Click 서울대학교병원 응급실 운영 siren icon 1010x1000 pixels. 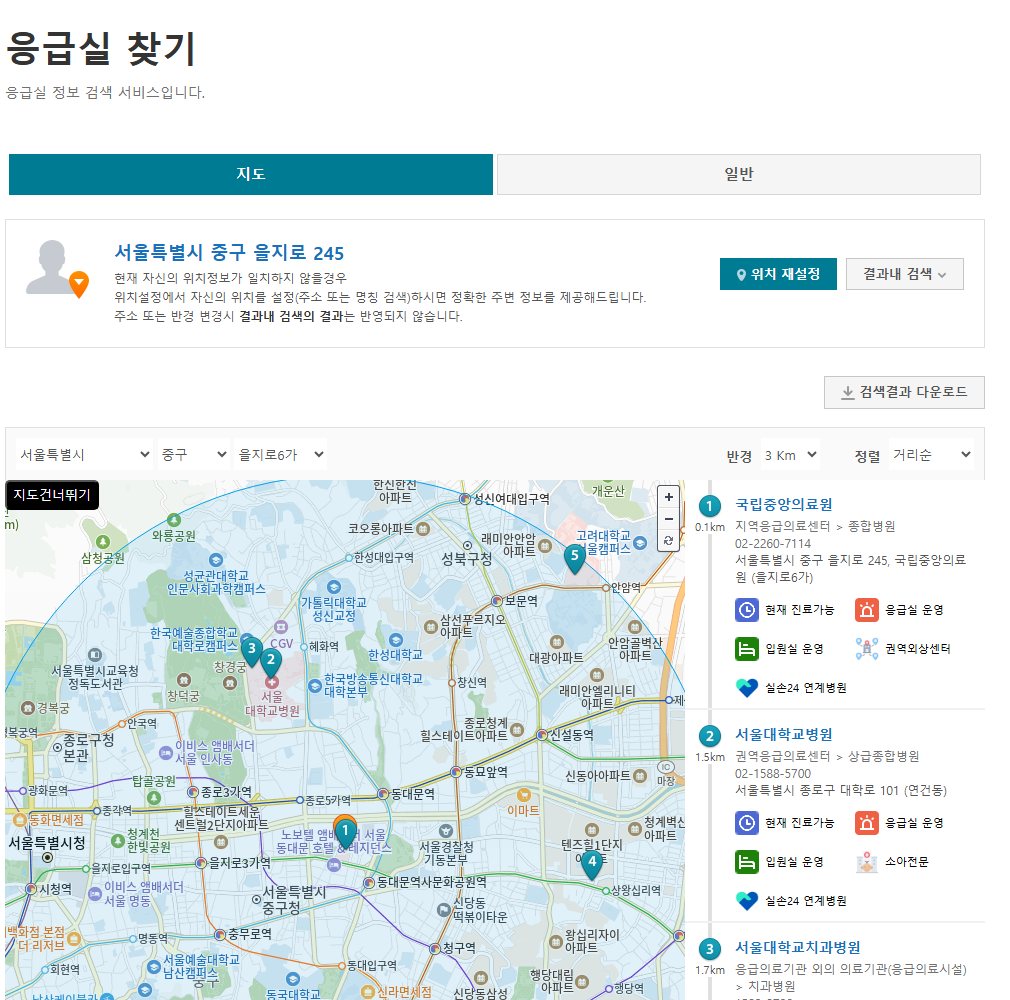[867, 823]
